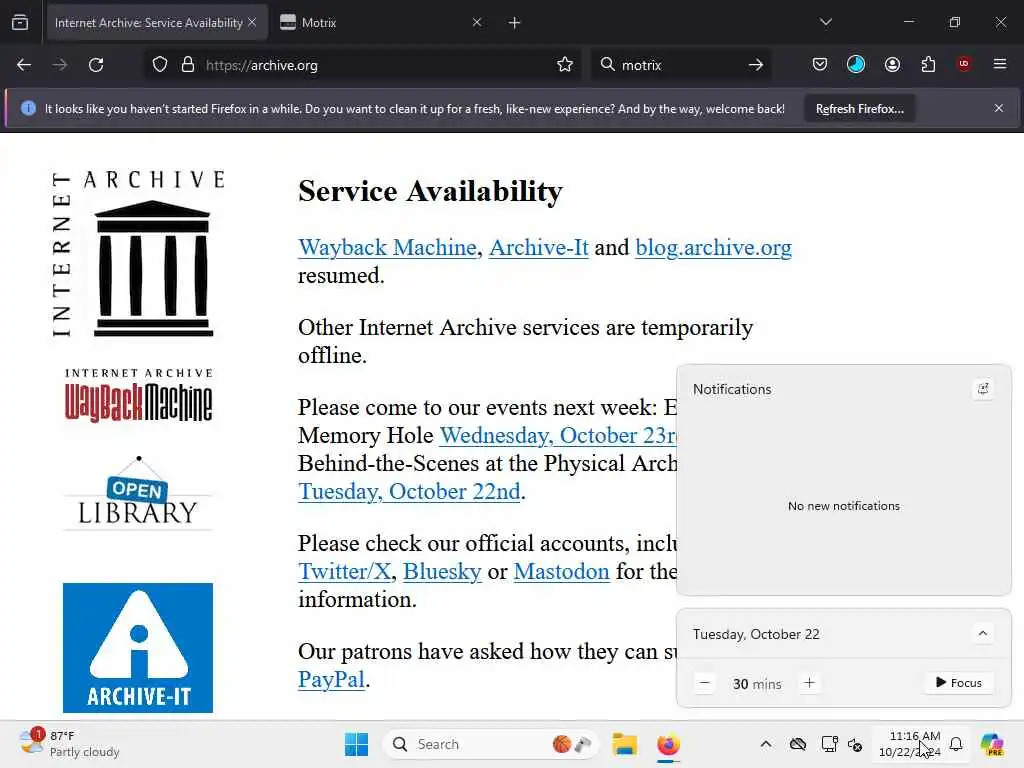
Task: Click the search magnifier icon beside 'motrix'
Action: point(607,64)
